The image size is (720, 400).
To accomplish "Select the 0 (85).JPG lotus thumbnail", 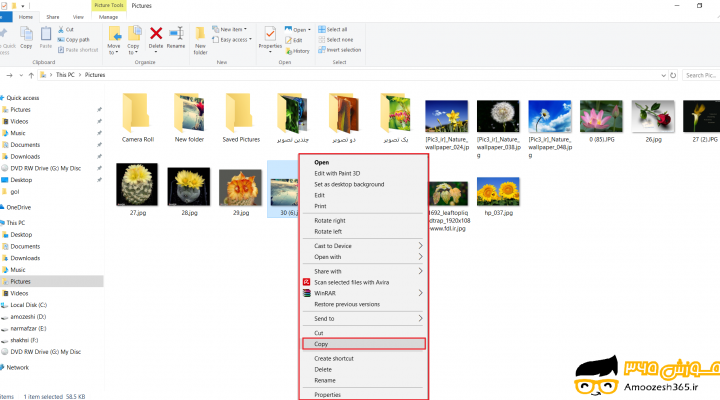I will tap(601, 117).
